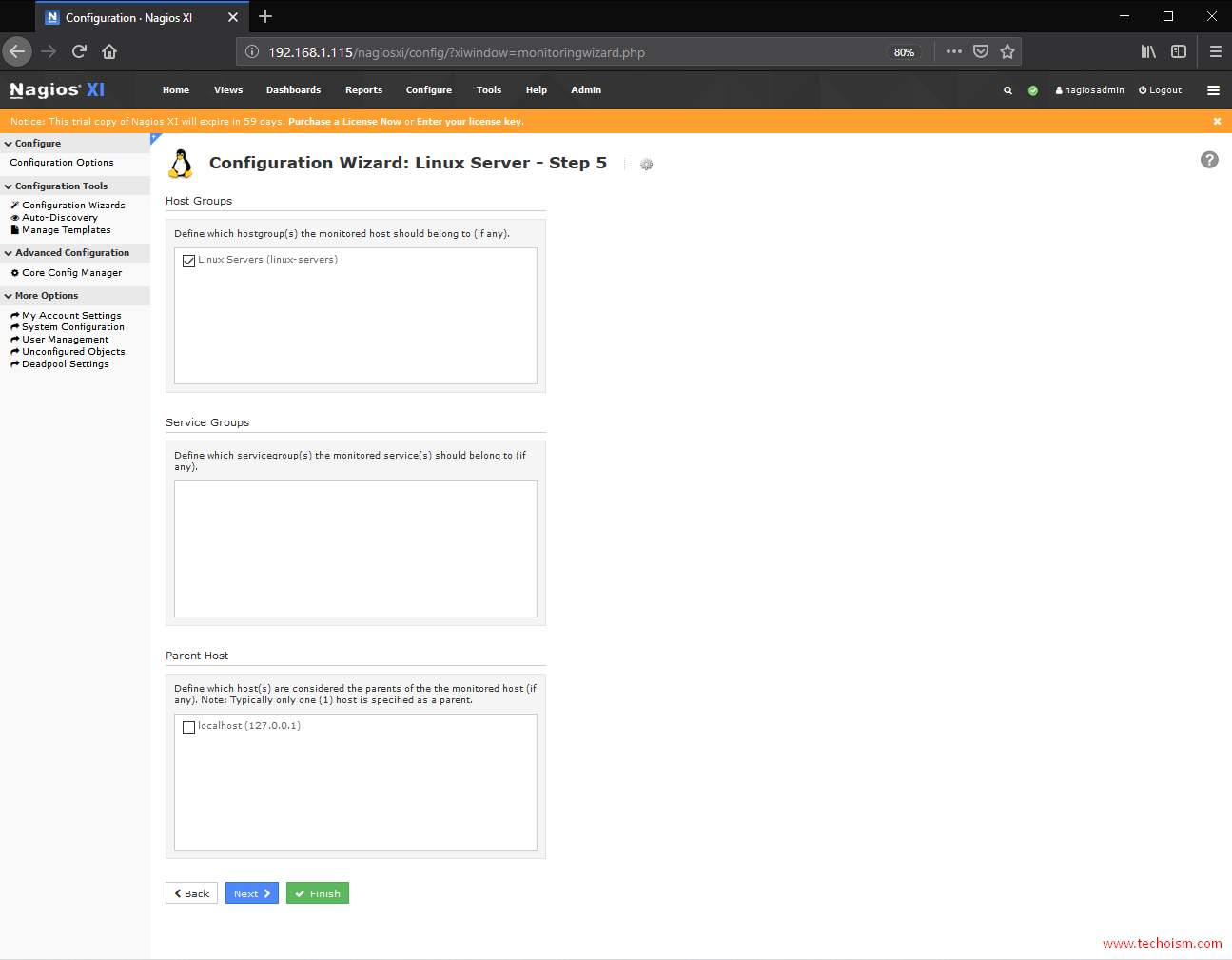This screenshot has height=960, width=1232.
Task: Go to browser home page icon
Action: (x=109, y=51)
